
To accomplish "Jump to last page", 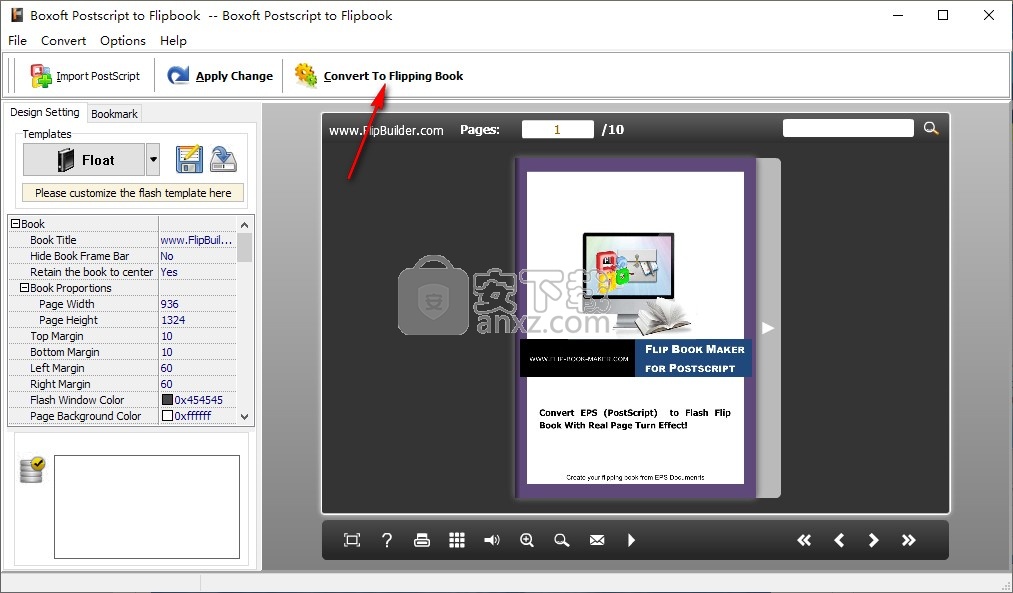I will (x=908, y=540).
